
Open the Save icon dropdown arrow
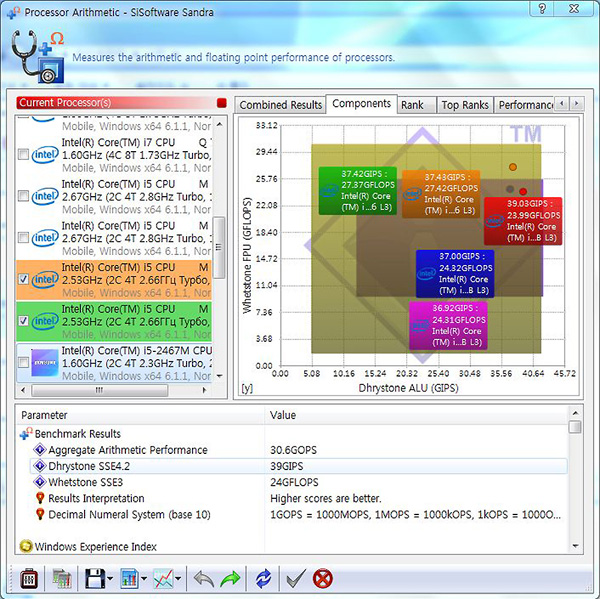110,578
